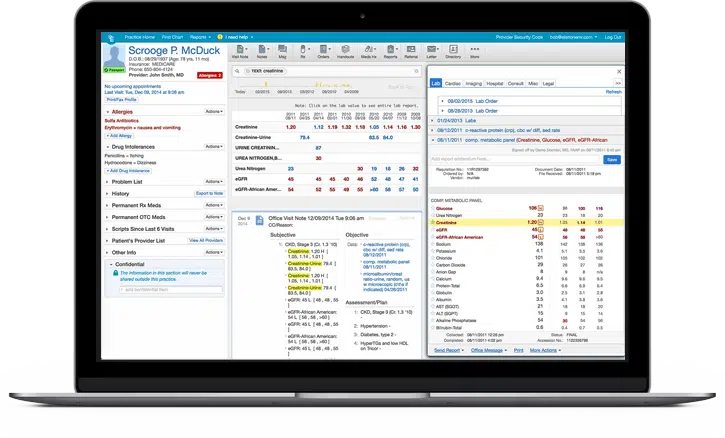
Task: Toggle the star for Glucose lab row
Action: 433,208
